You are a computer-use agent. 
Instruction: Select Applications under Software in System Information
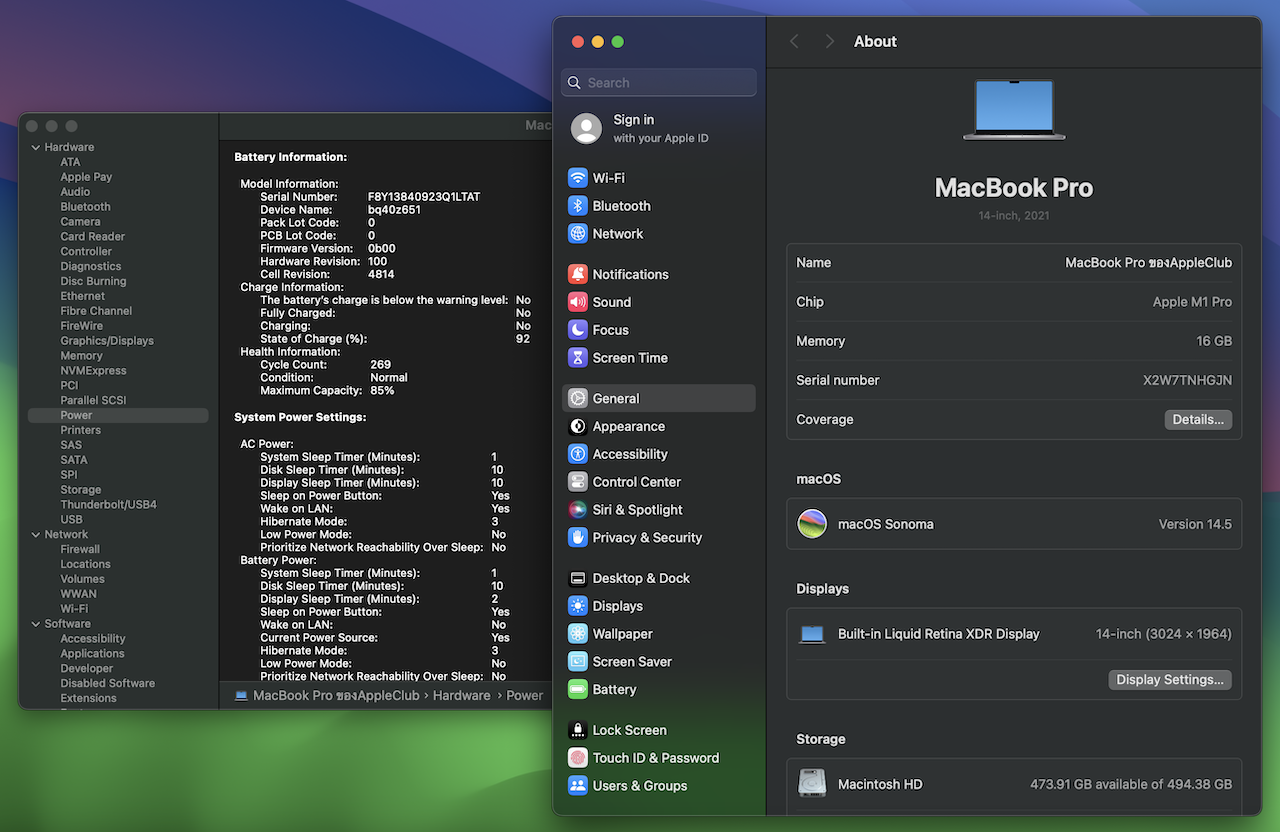click(x=92, y=654)
